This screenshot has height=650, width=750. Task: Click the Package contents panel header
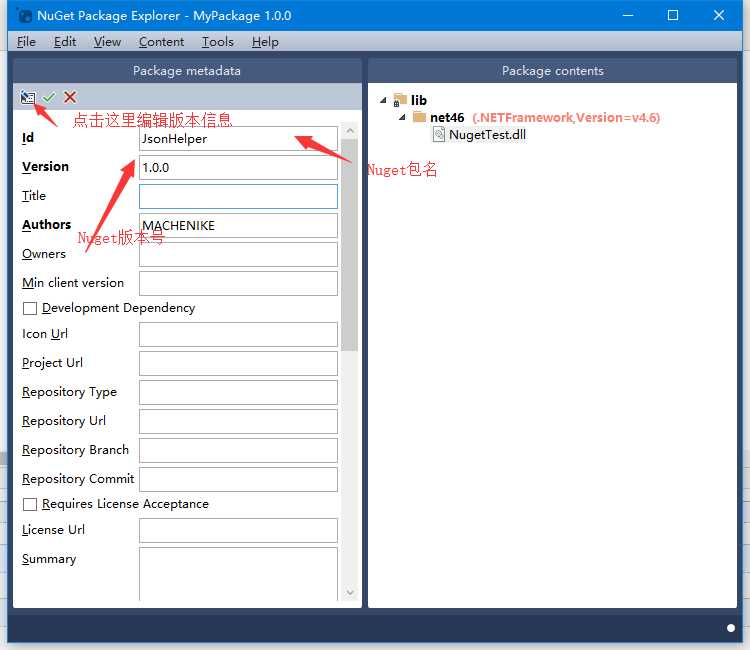pyautogui.click(x=552, y=71)
